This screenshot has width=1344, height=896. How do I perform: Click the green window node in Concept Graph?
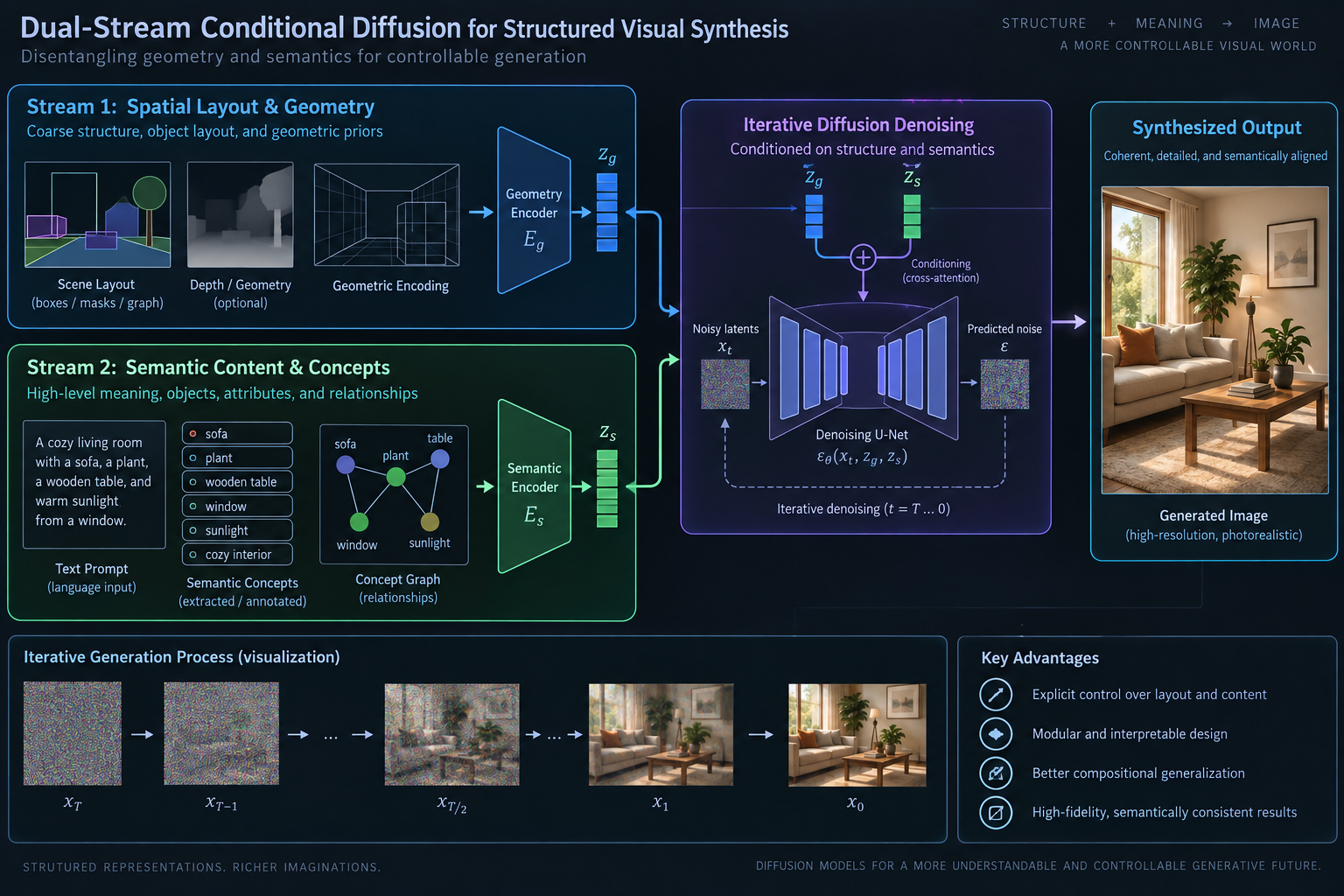coord(359,522)
